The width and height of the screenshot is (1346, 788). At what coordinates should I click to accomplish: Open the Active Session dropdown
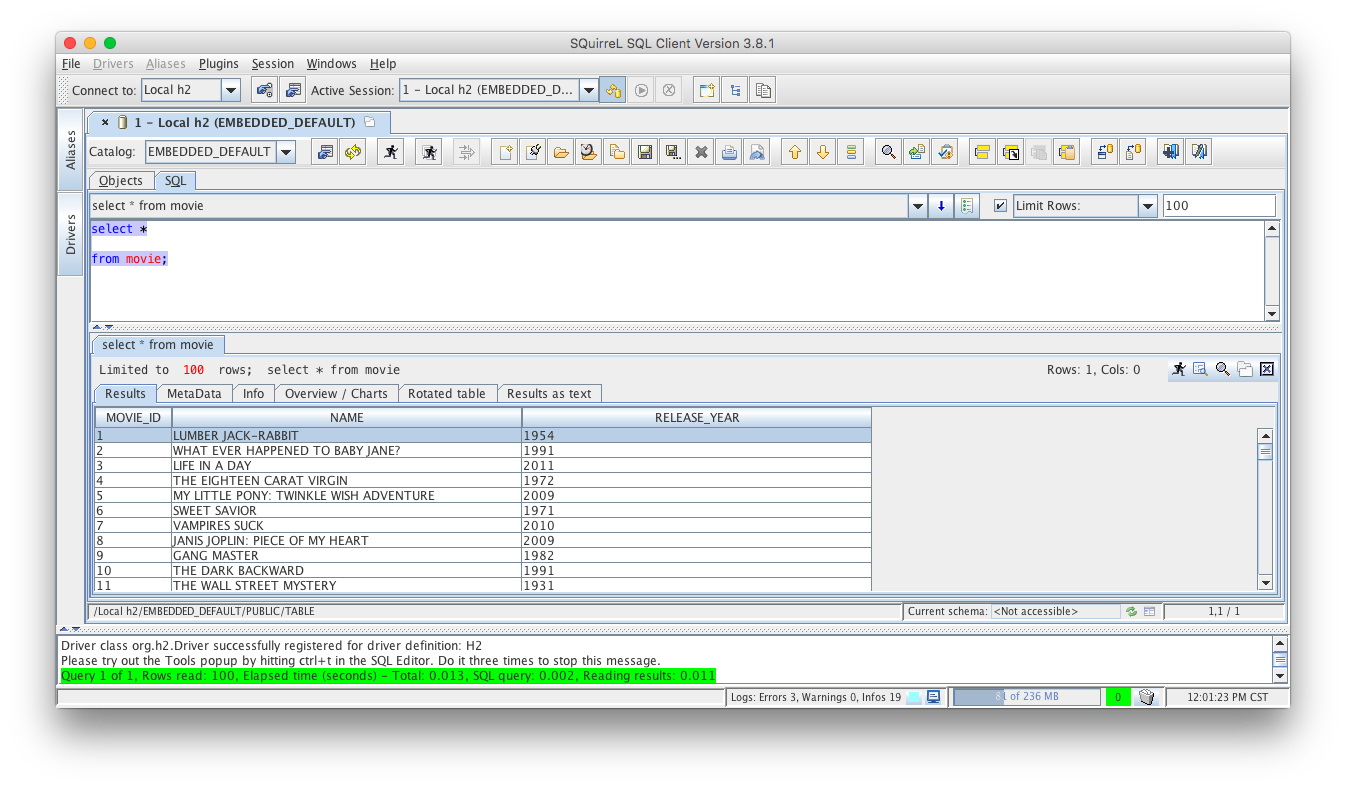(589, 89)
